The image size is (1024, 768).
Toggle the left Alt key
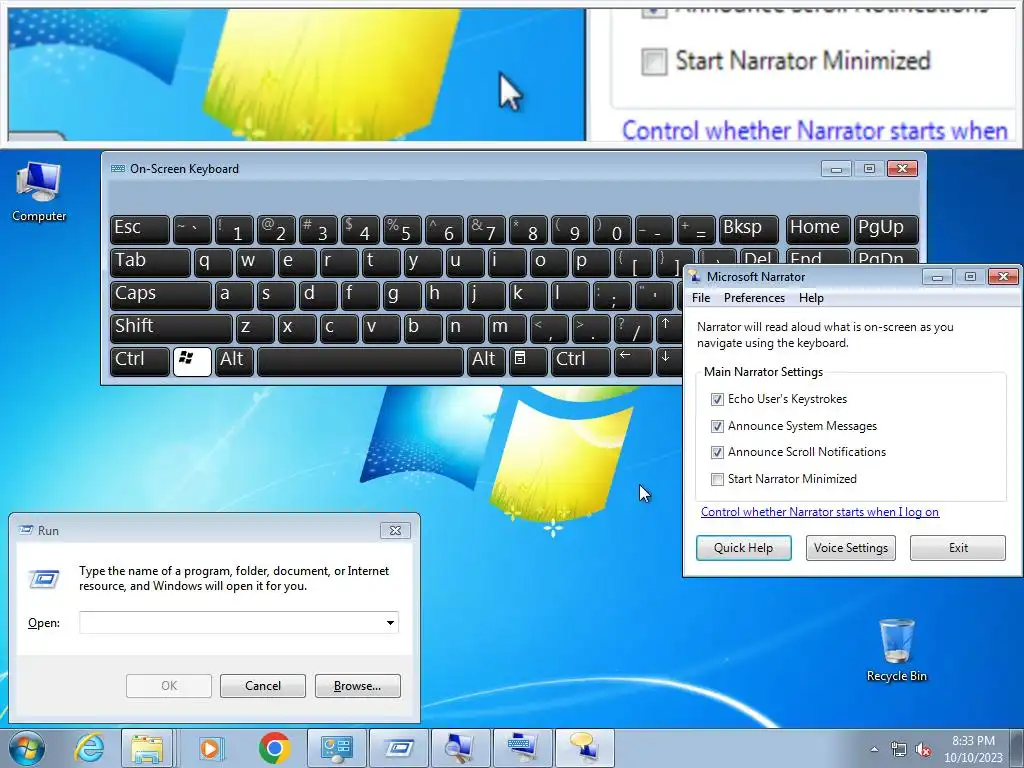[x=234, y=361]
